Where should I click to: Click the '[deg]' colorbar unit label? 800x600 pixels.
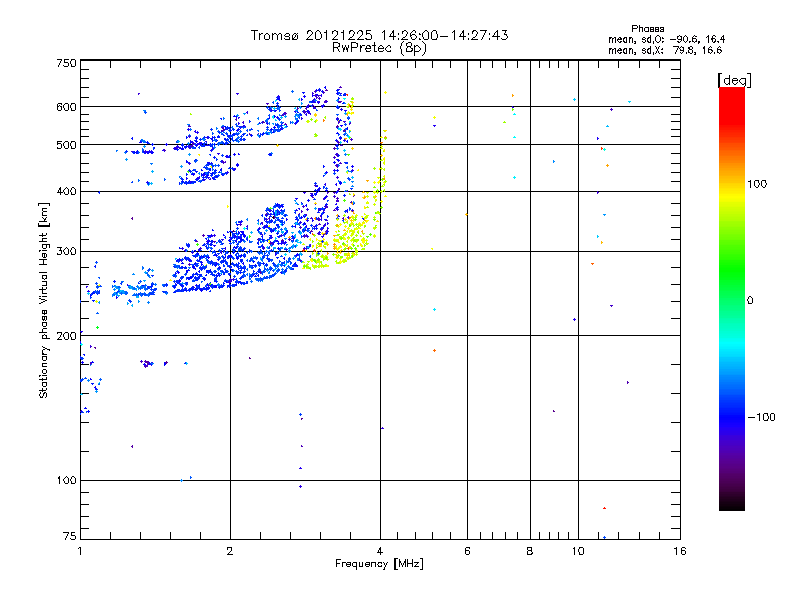coord(734,80)
